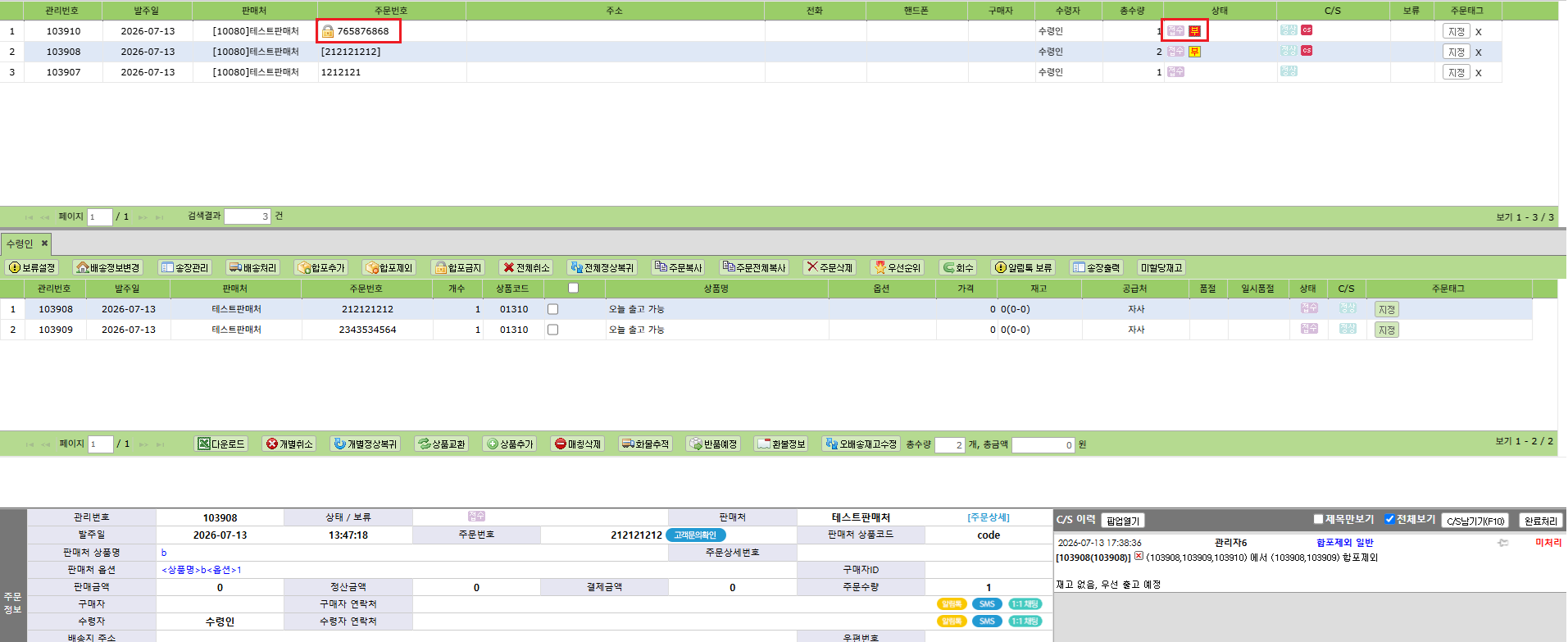
Task: Click 1:1채팅 badge in 구매자 연락처 row
Action: (1025, 603)
